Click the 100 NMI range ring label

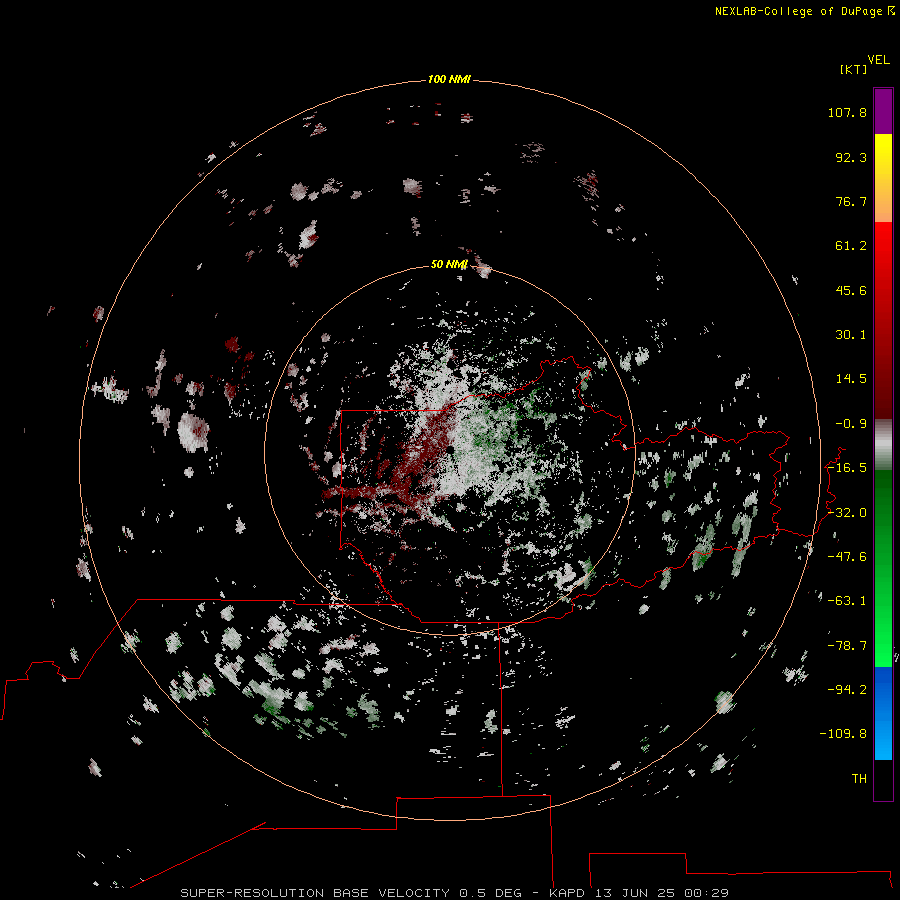click(449, 79)
